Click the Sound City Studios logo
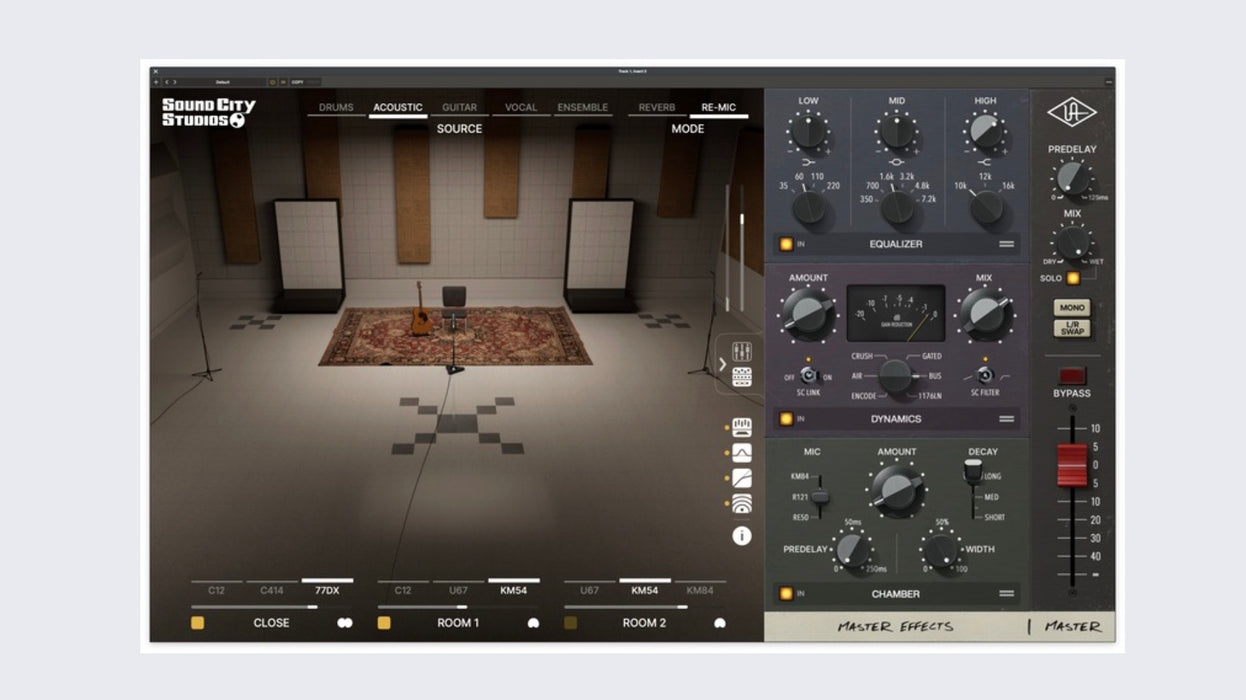Viewport: 1246px width, 700px height. (209, 112)
